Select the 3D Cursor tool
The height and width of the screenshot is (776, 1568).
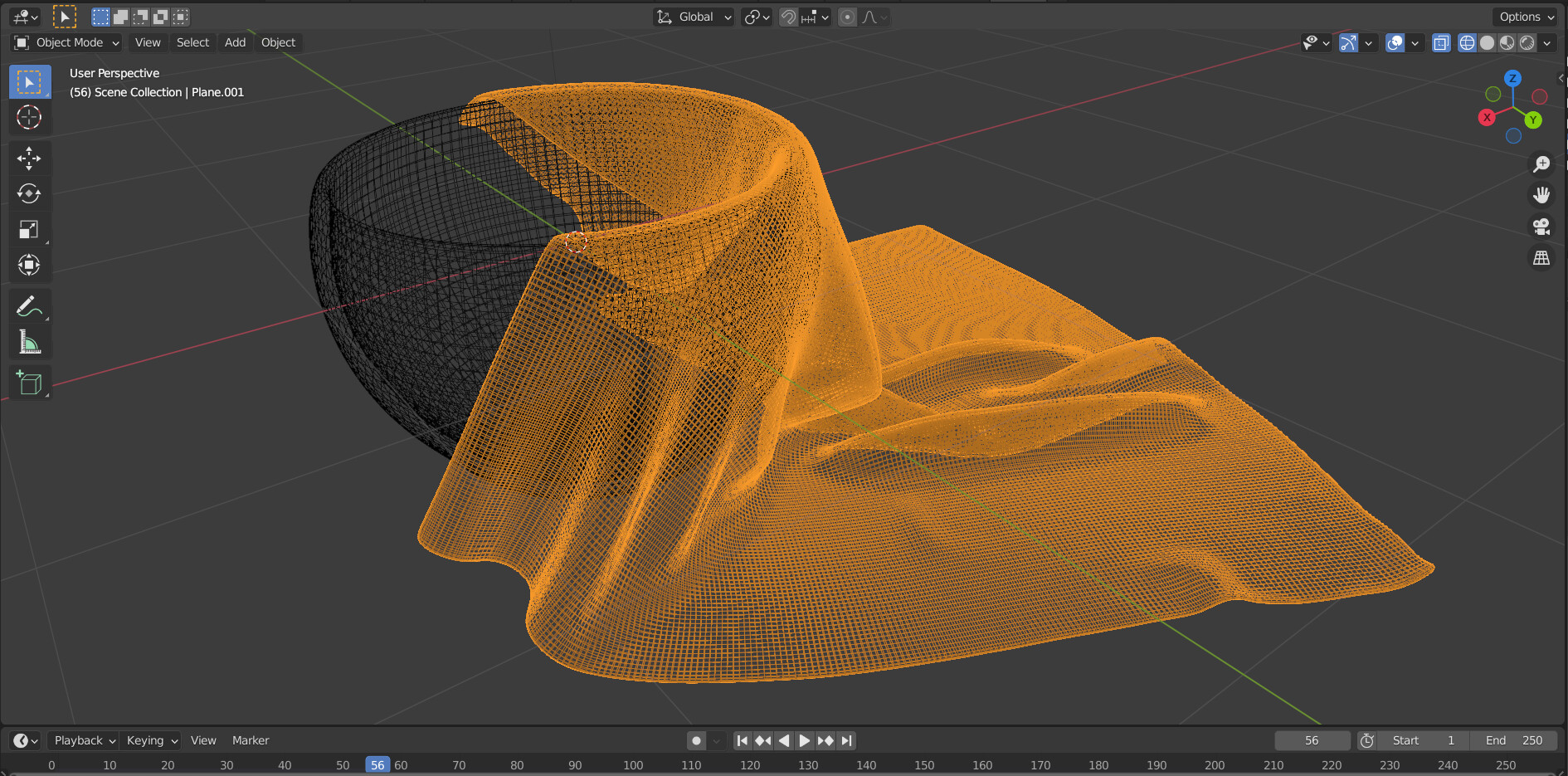click(29, 118)
